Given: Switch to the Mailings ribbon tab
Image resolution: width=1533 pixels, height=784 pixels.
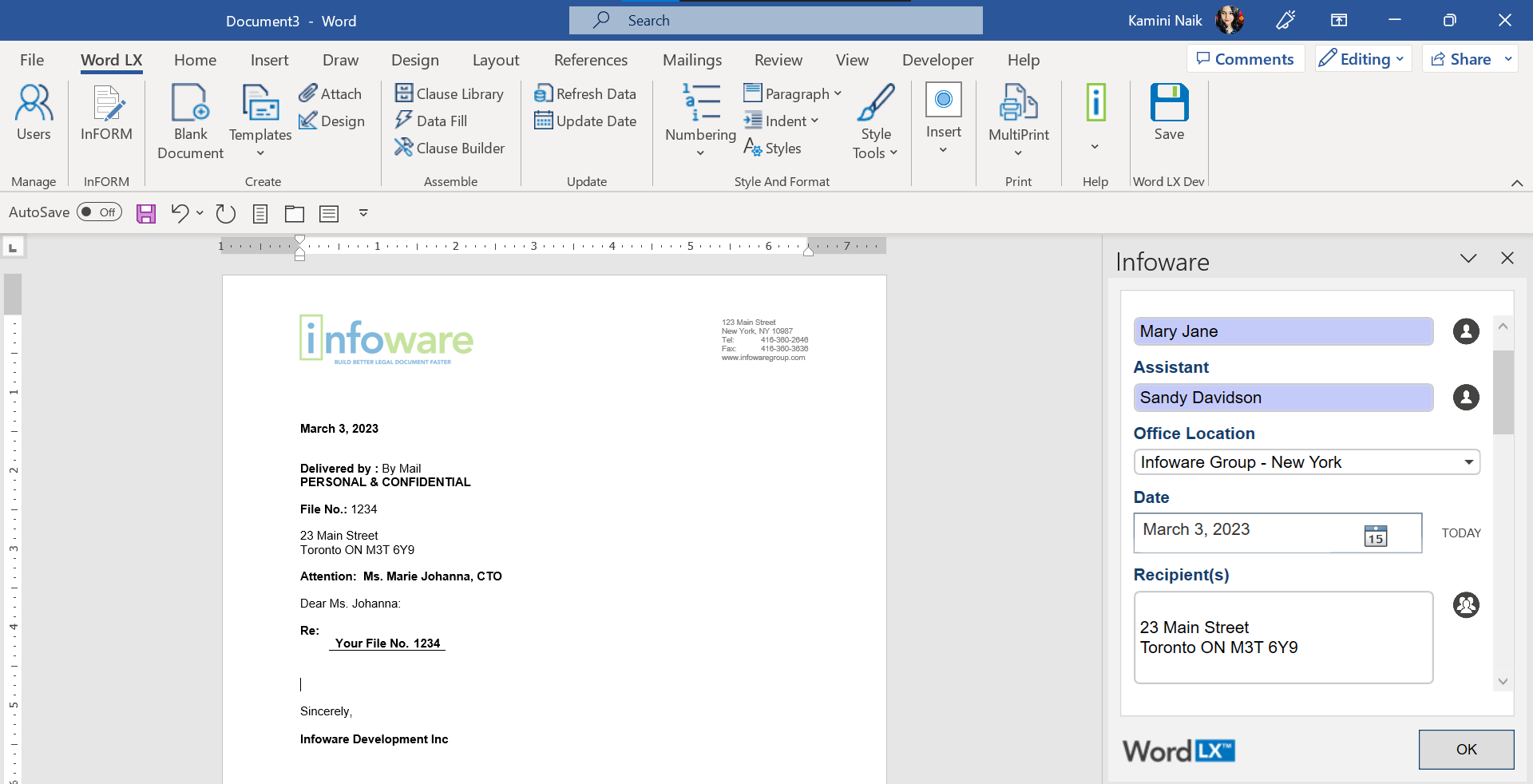Looking at the screenshot, I should [691, 60].
